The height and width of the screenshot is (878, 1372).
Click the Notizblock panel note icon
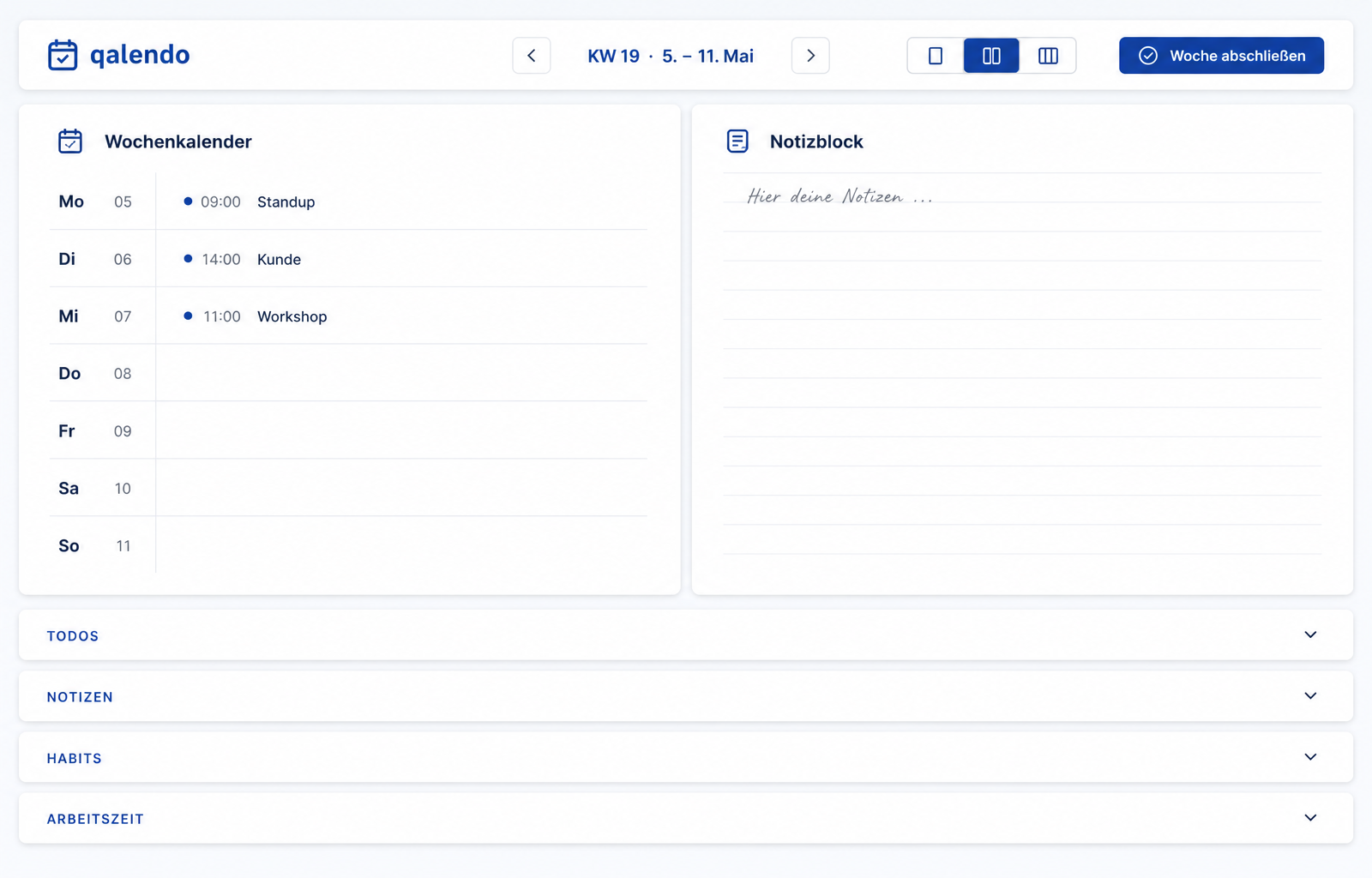pyautogui.click(x=737, y=141)
